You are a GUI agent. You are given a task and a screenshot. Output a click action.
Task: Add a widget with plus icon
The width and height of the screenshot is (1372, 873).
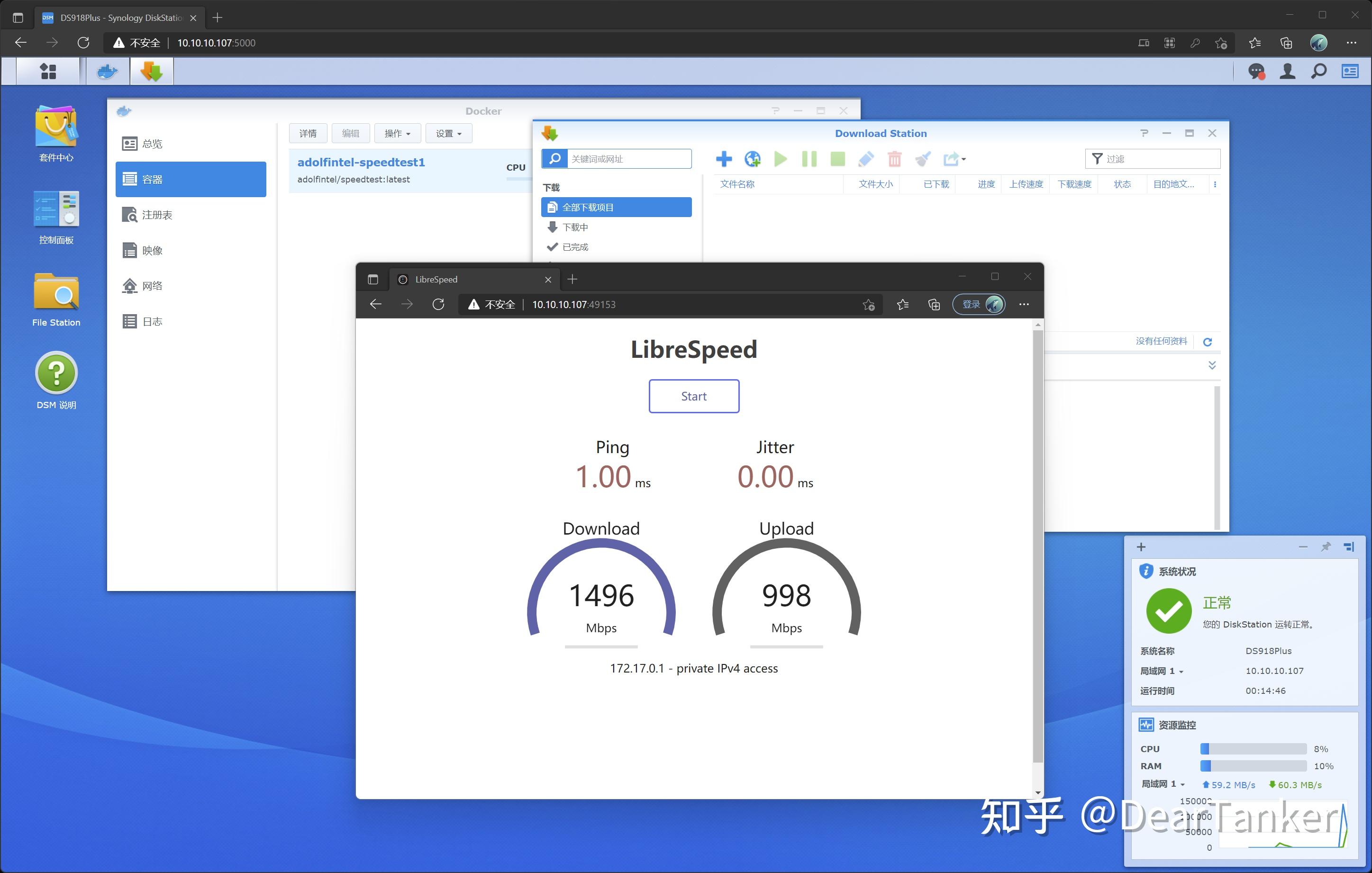pos(1141,547)
